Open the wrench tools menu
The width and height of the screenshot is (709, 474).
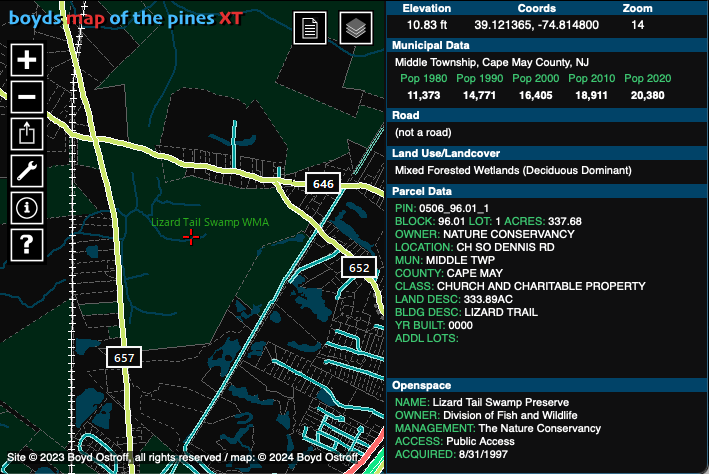coord(27,169)
